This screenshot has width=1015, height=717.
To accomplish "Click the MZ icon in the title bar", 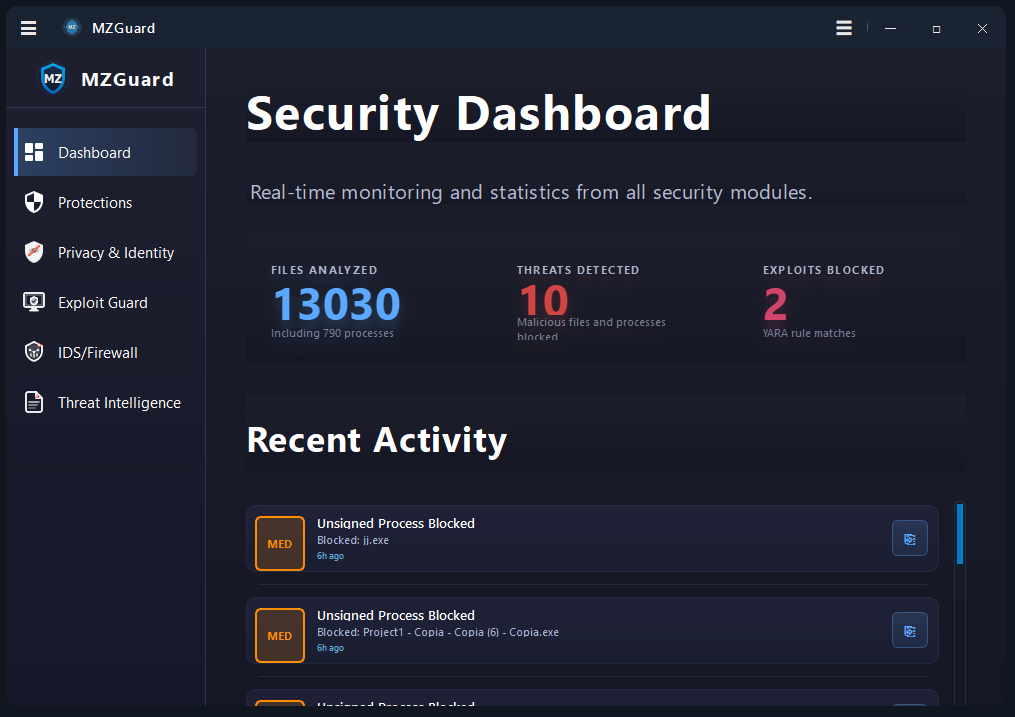I will (71, 27).
